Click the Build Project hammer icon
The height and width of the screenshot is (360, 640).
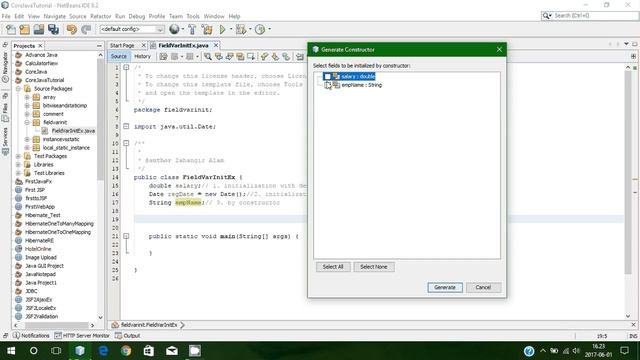(192, 29)
